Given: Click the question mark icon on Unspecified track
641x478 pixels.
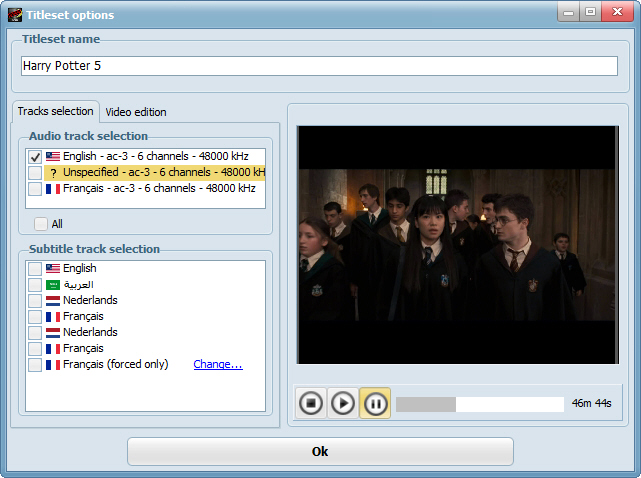Looking at the screenshot, I should tap(53, 173).
